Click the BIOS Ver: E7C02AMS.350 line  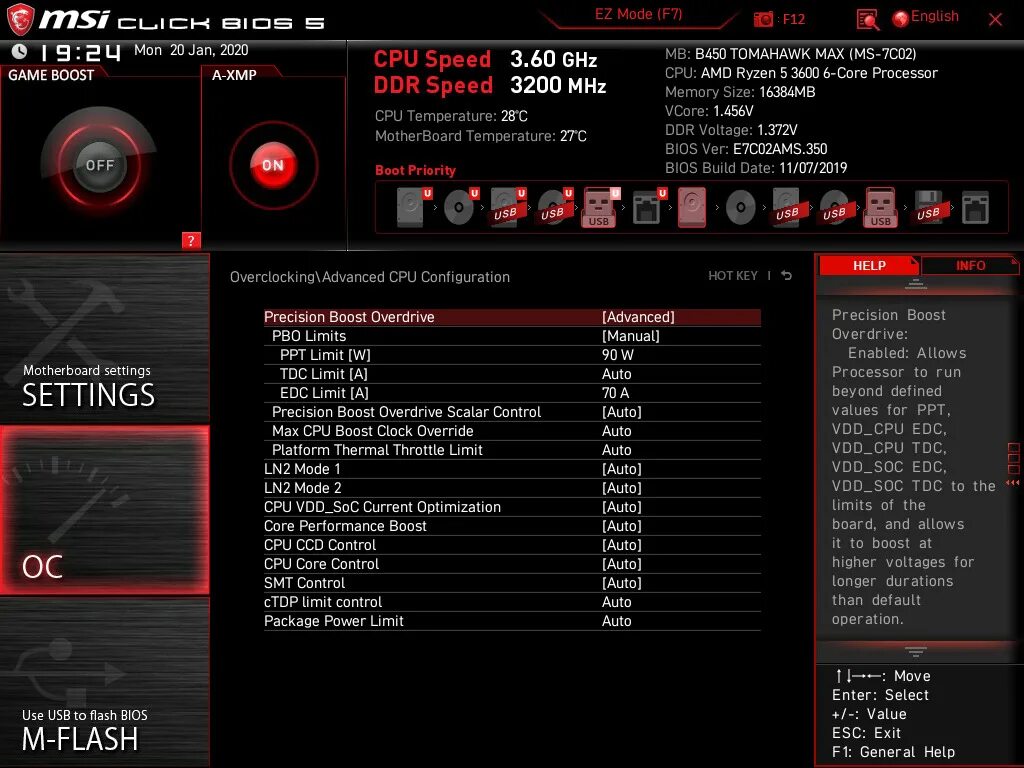[x=746, y=149]
